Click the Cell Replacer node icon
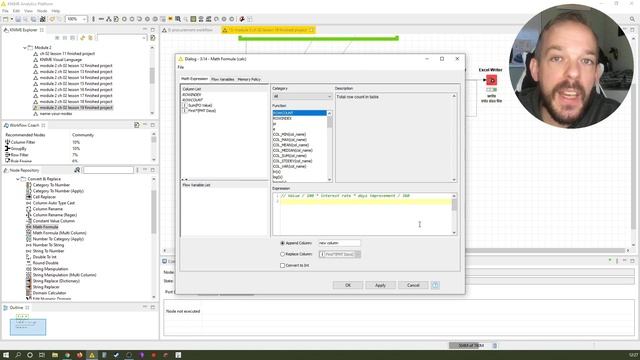The width and height of the screenshot is (640, 360). point(29,197)
